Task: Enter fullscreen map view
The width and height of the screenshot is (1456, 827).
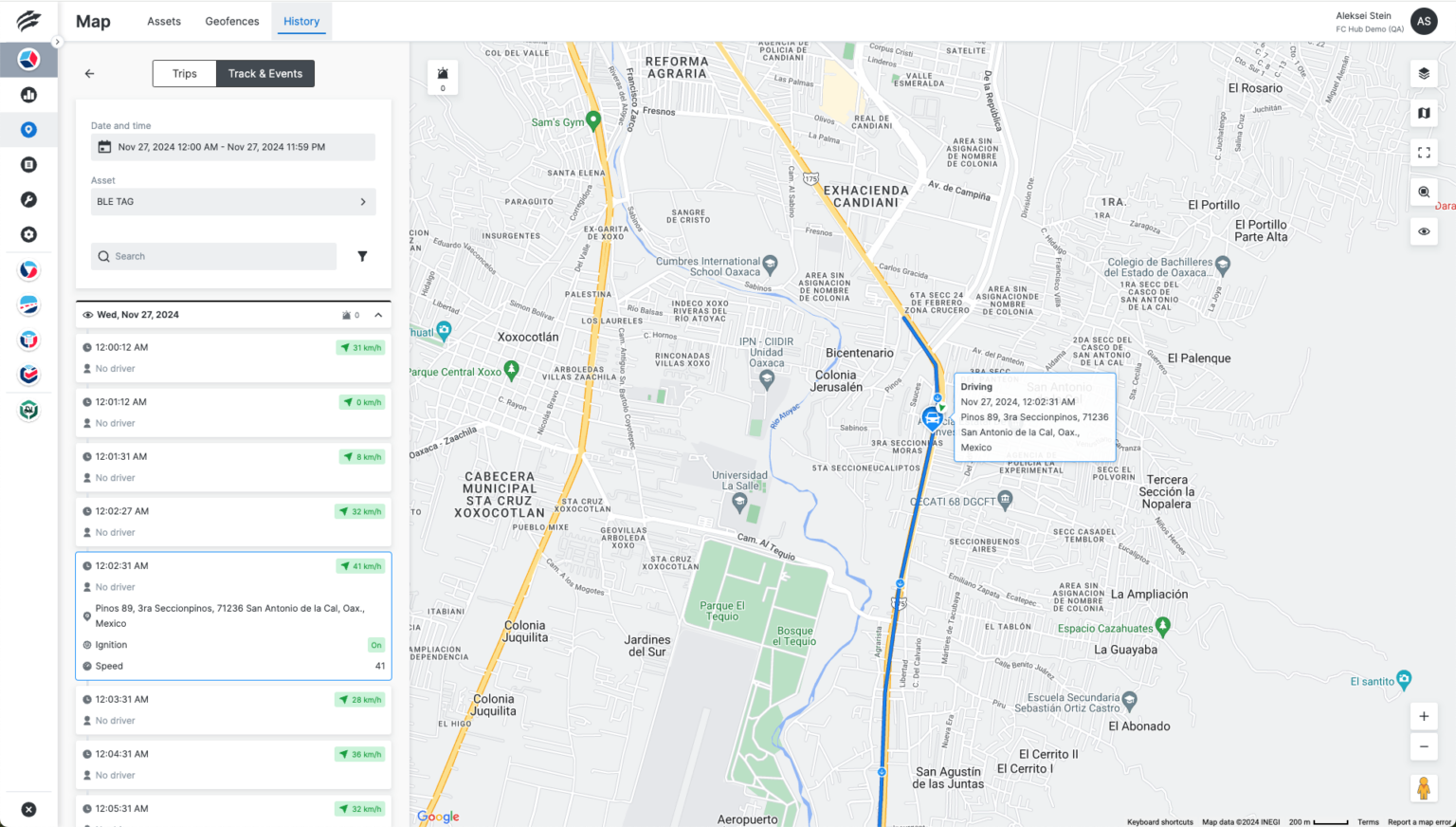Action: click(1423, 152)
